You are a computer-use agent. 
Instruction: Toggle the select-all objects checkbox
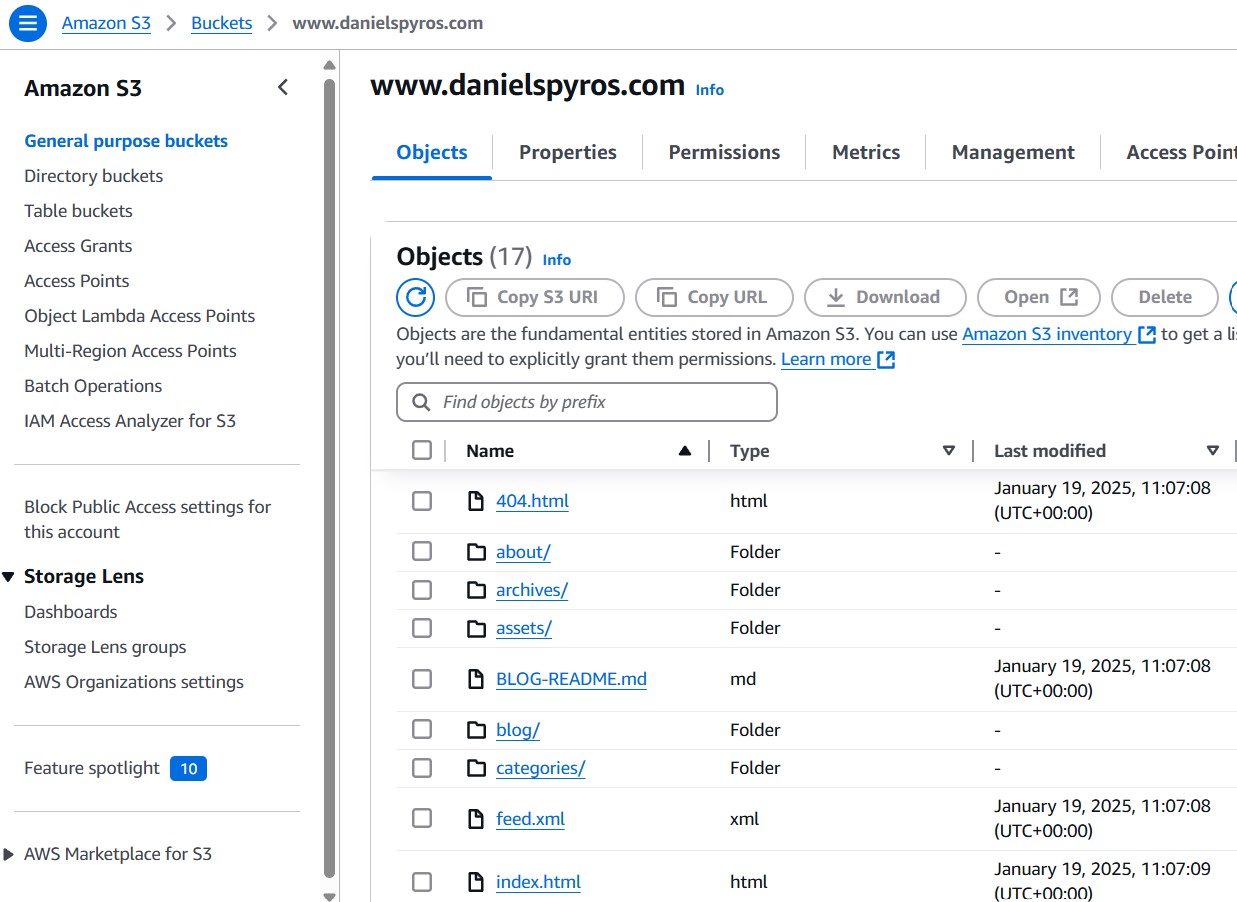422,451
